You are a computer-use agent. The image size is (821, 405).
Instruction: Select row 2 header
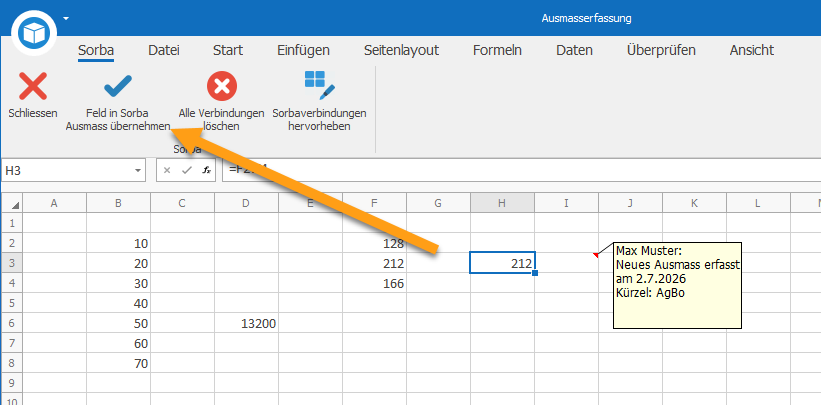12,243
